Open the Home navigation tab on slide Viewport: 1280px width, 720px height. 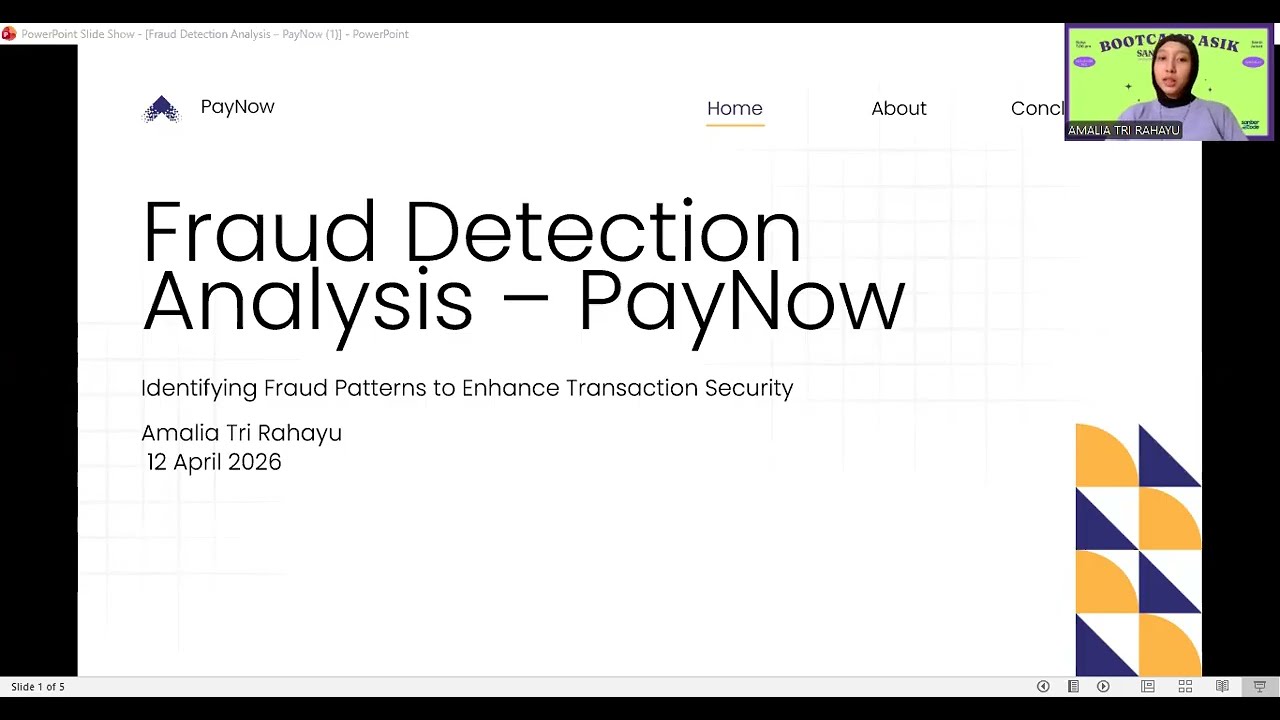tap(735, 108)
